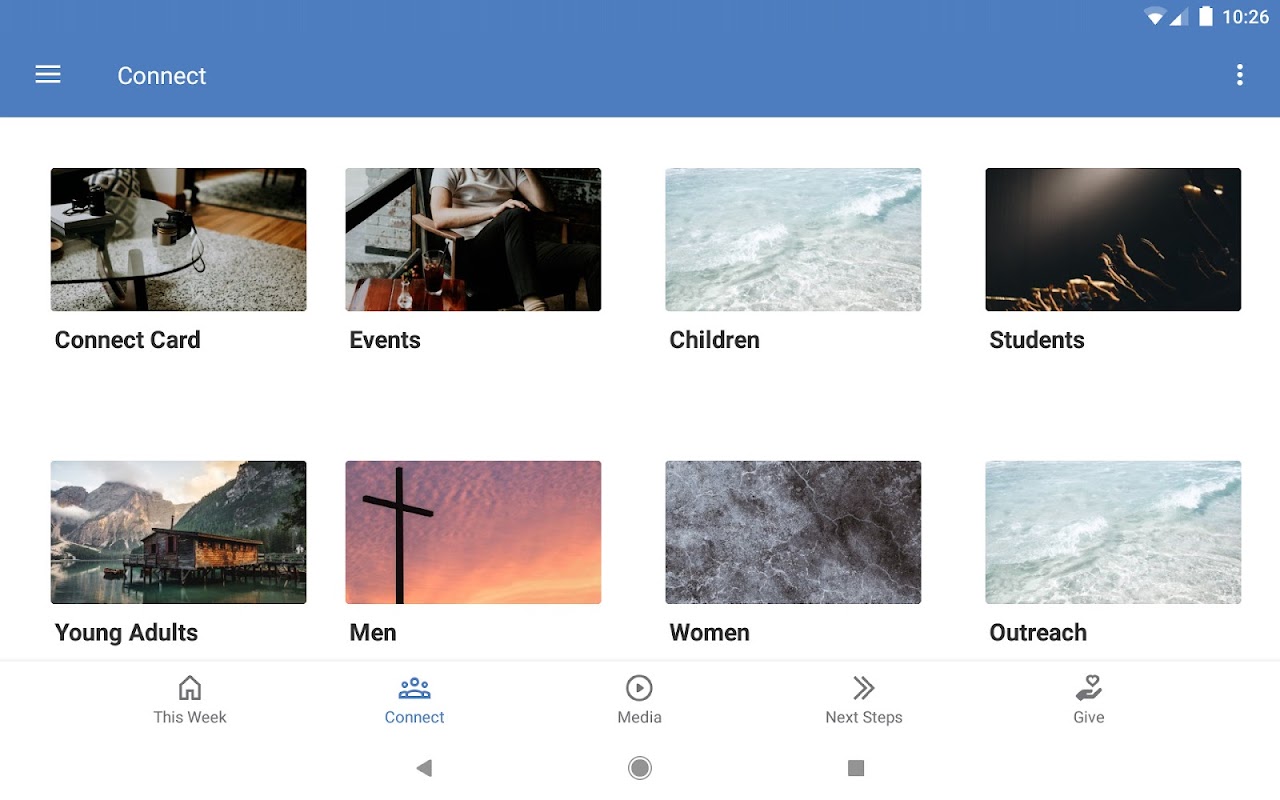Tap the Android back triangle button
This screenshot has height=800, width=1280.
click(424, 768)
